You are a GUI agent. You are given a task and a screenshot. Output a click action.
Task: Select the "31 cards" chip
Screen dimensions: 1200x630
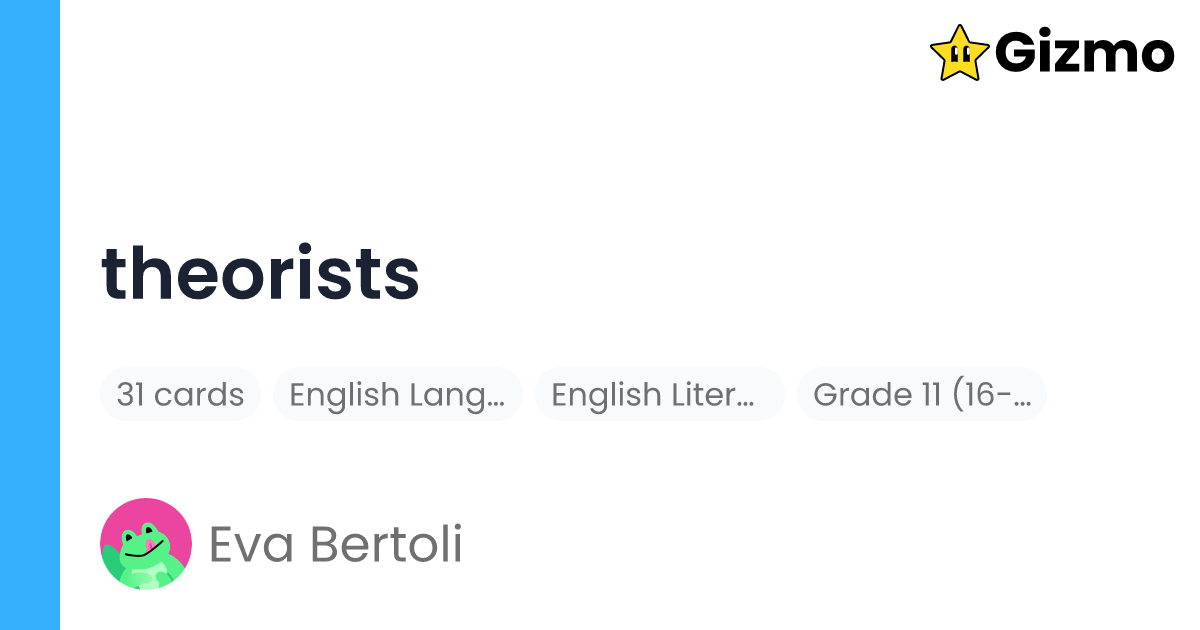coord(180,394)
